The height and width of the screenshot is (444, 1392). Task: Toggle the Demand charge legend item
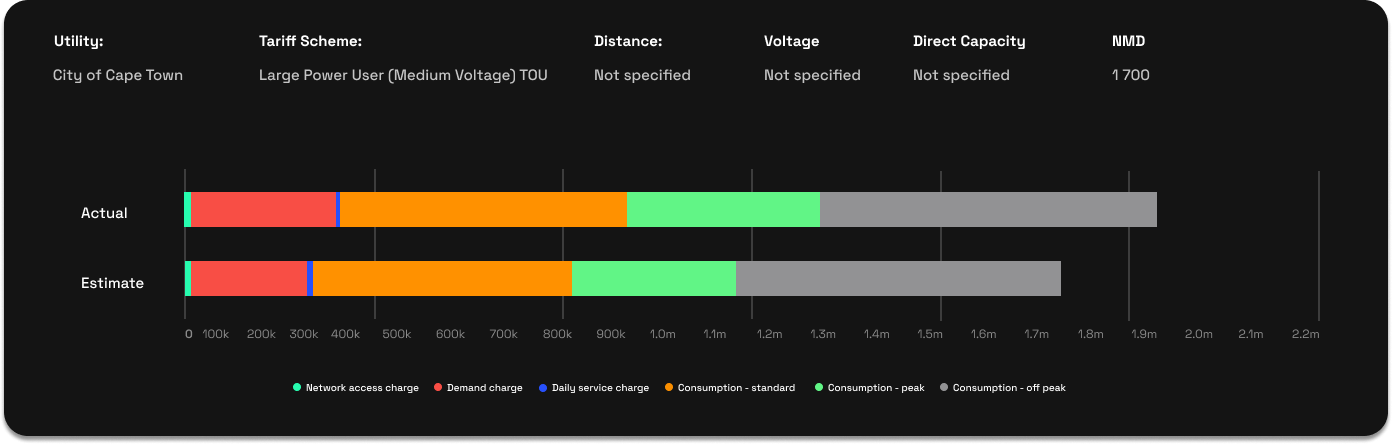(478, 387)
